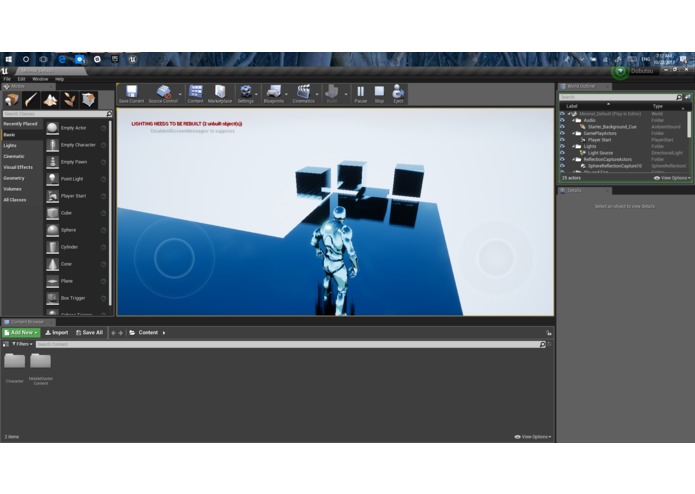Select Empty Actor in placement list
Viewport: 695px width, 494px height.
click(x=76, y=128)
